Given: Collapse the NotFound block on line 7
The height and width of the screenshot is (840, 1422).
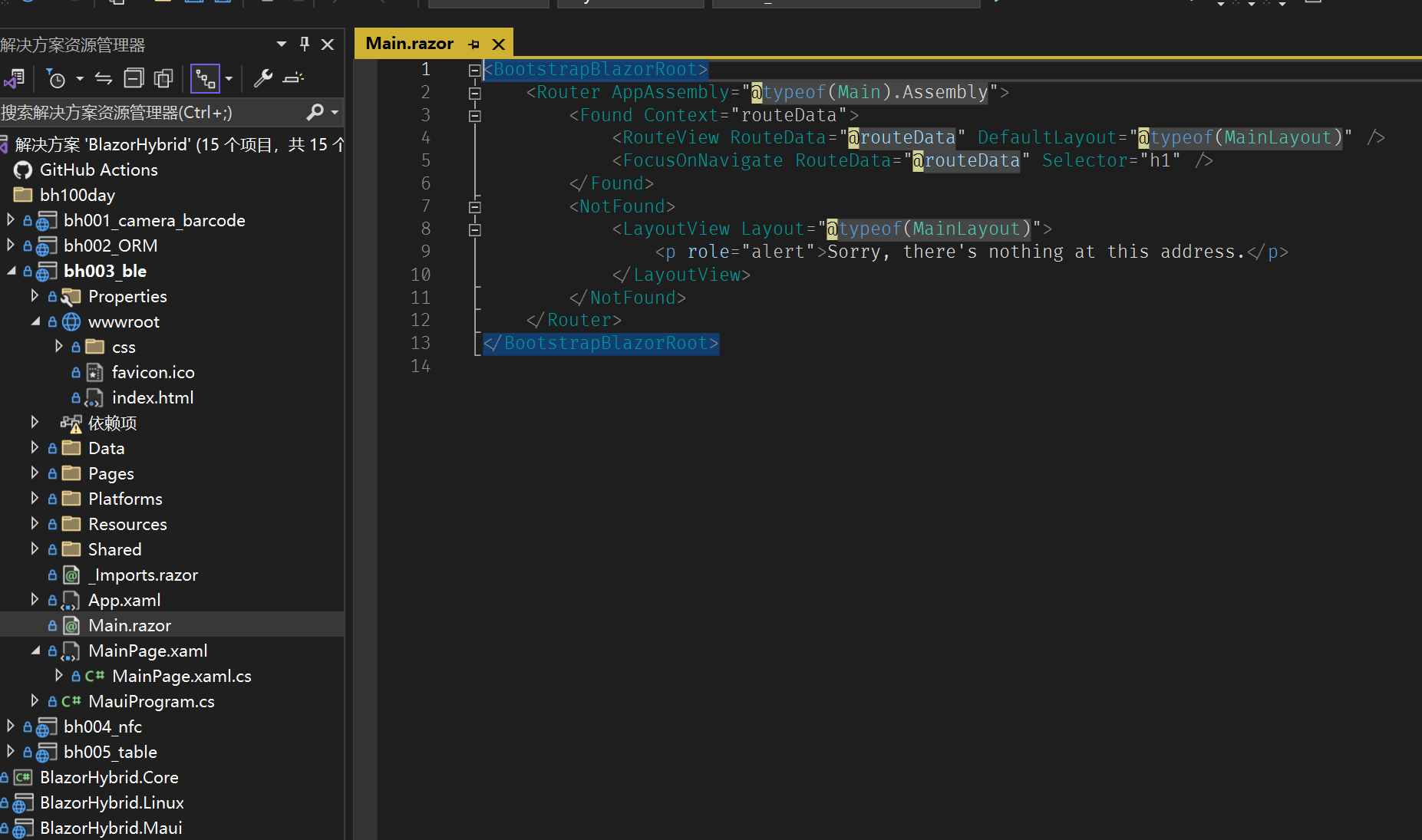Looking at the screenshot, I should 475,206.
